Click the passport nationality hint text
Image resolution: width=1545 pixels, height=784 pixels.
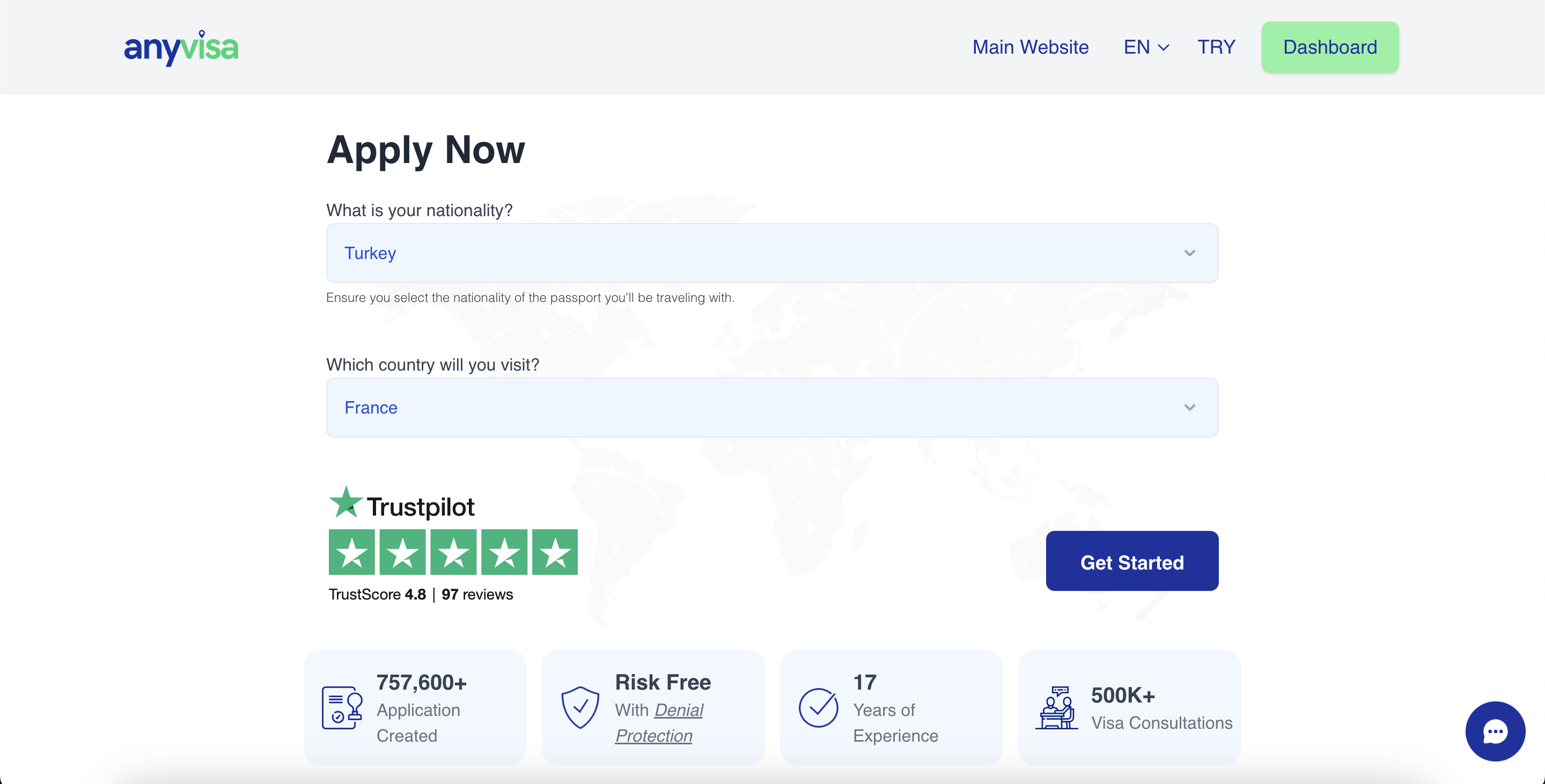click(530, 298)
